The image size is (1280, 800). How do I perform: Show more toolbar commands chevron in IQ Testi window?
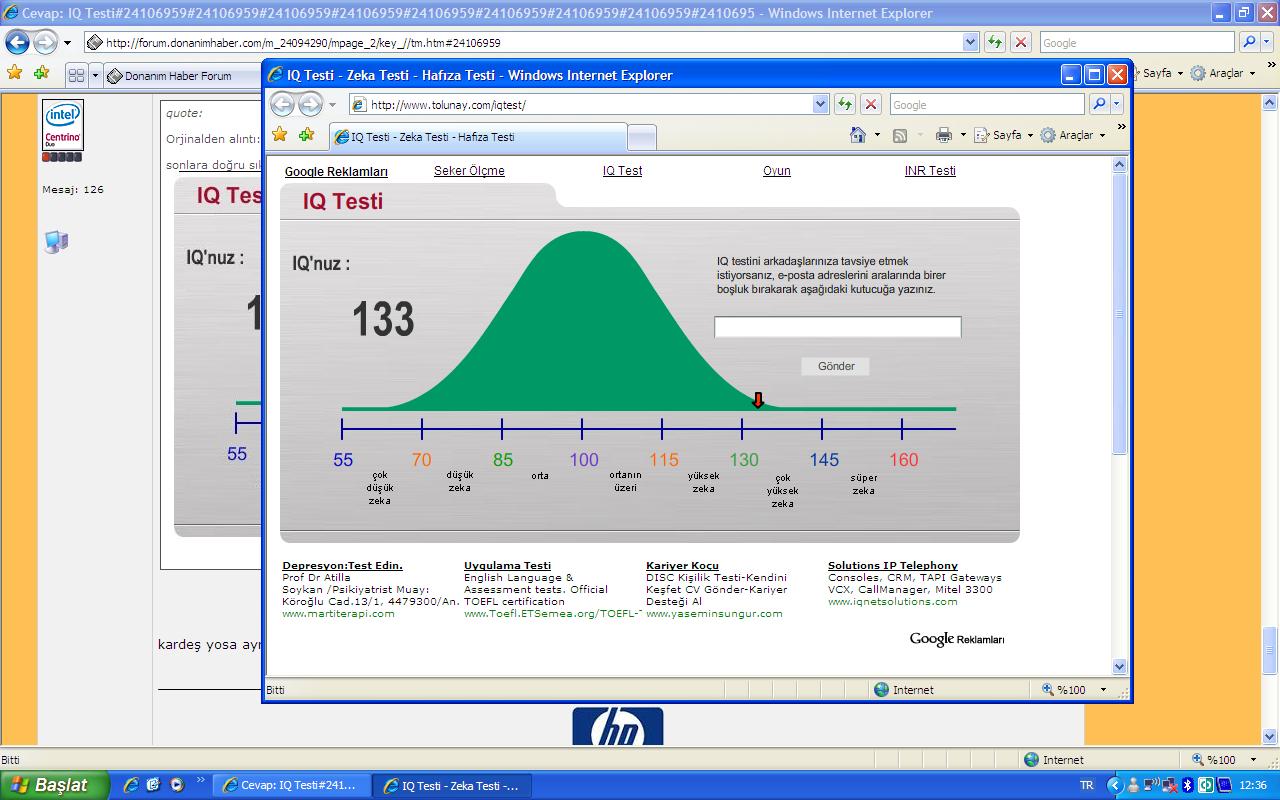[1121, 127]
